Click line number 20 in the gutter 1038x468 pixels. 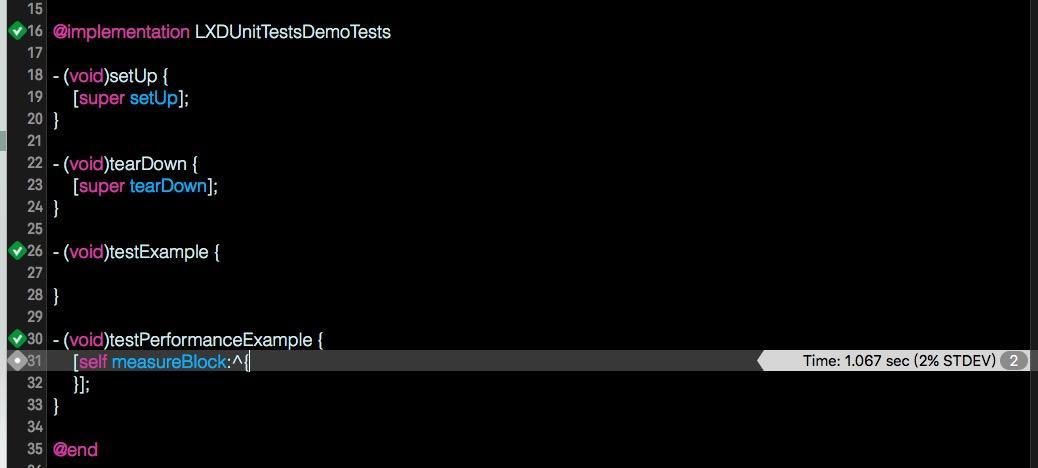click(35, 119)
